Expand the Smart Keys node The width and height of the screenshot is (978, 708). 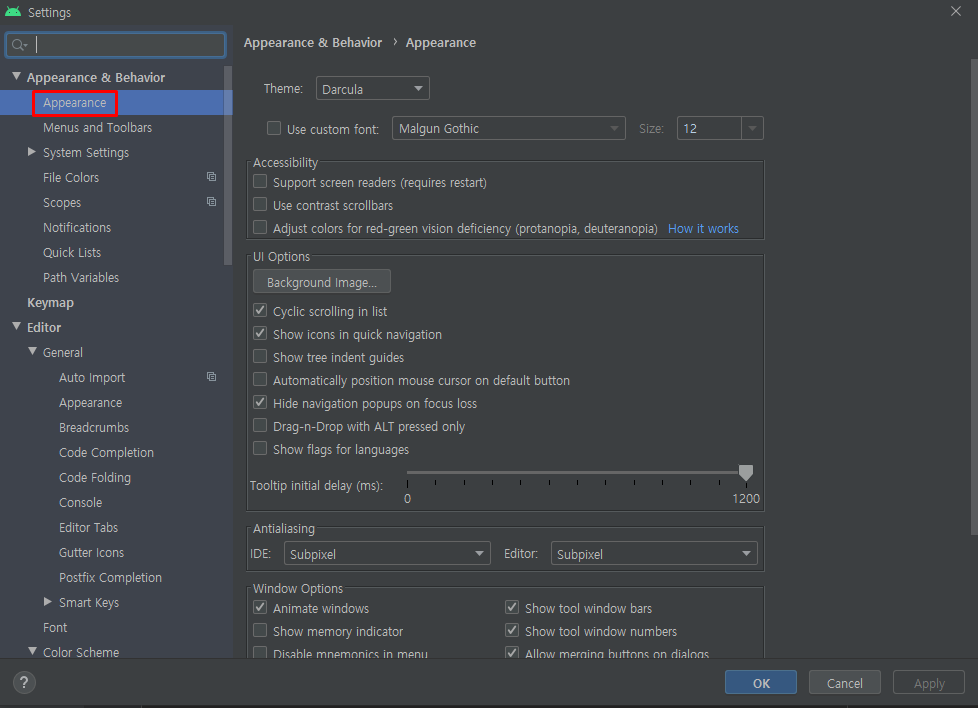point(48,601)
